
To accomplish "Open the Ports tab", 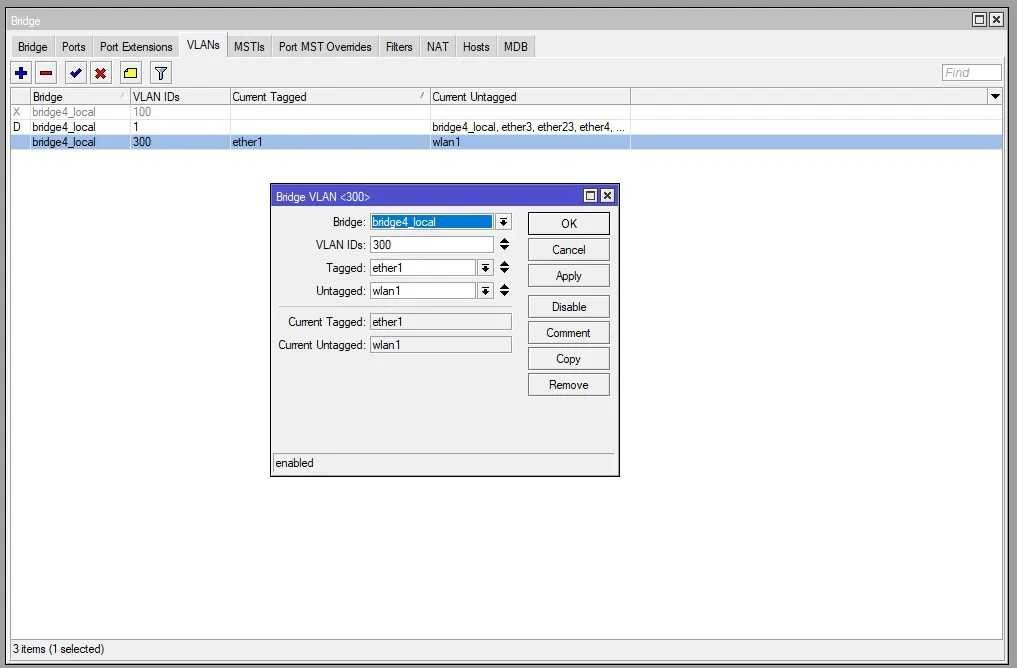I will click(73, 46).
